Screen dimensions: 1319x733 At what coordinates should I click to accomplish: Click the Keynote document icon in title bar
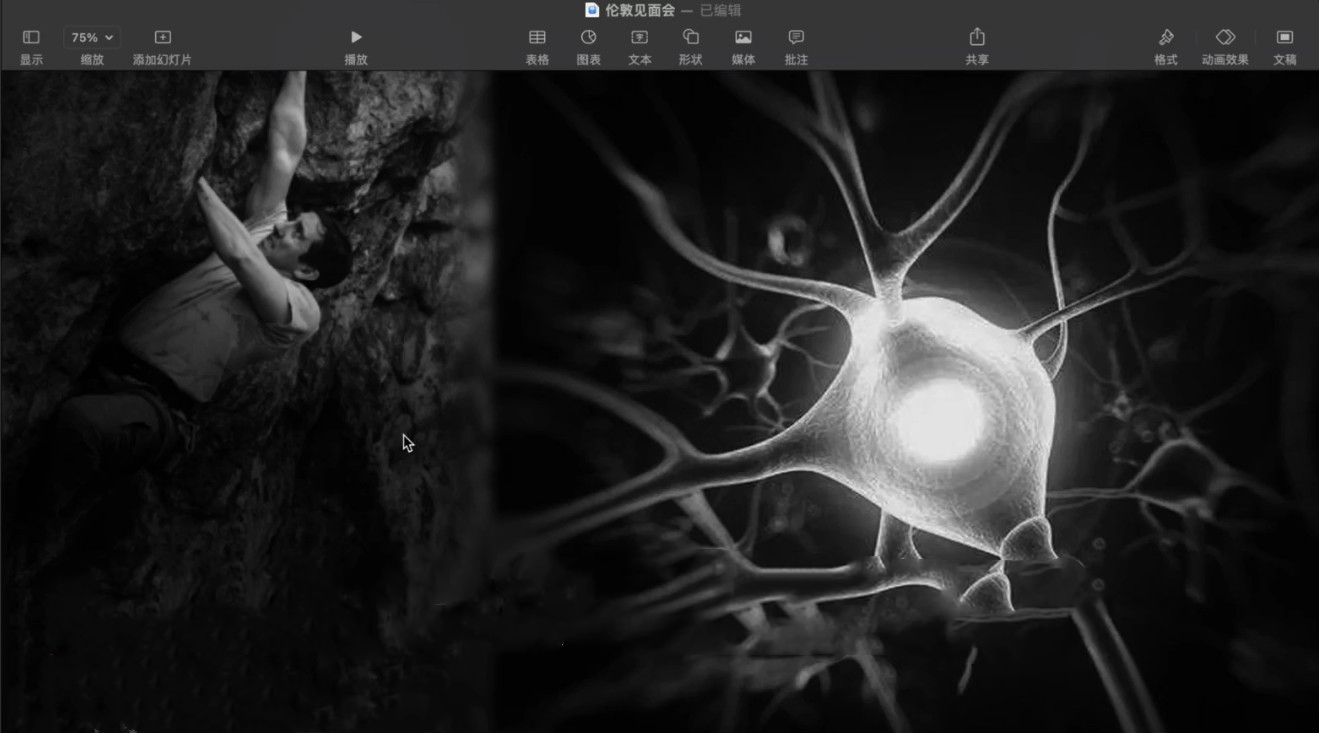coord(592,10)
